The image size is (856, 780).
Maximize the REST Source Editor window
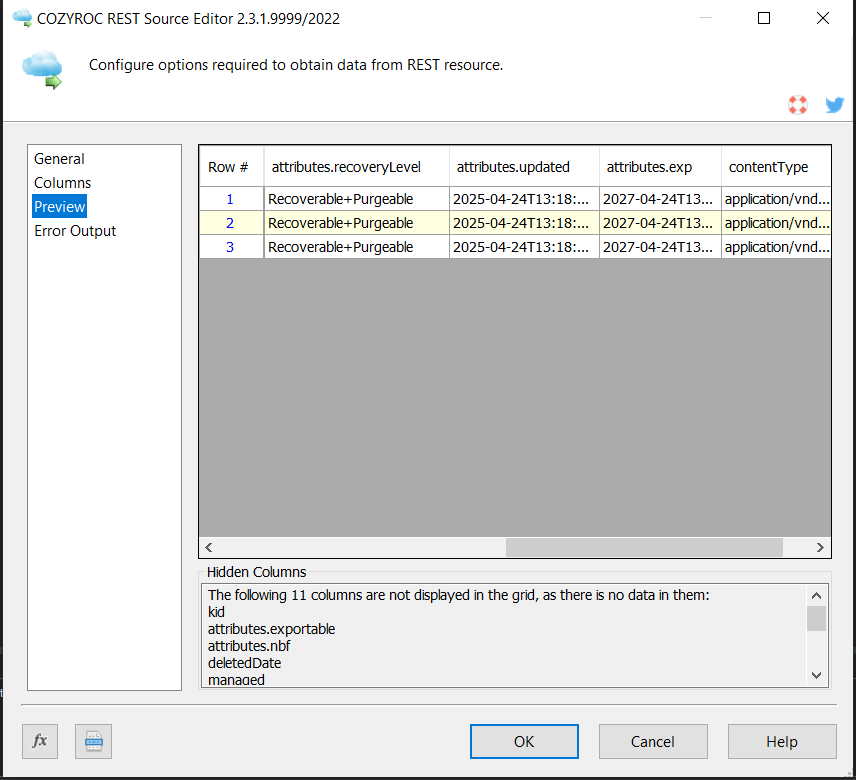[x=764, y=18]
